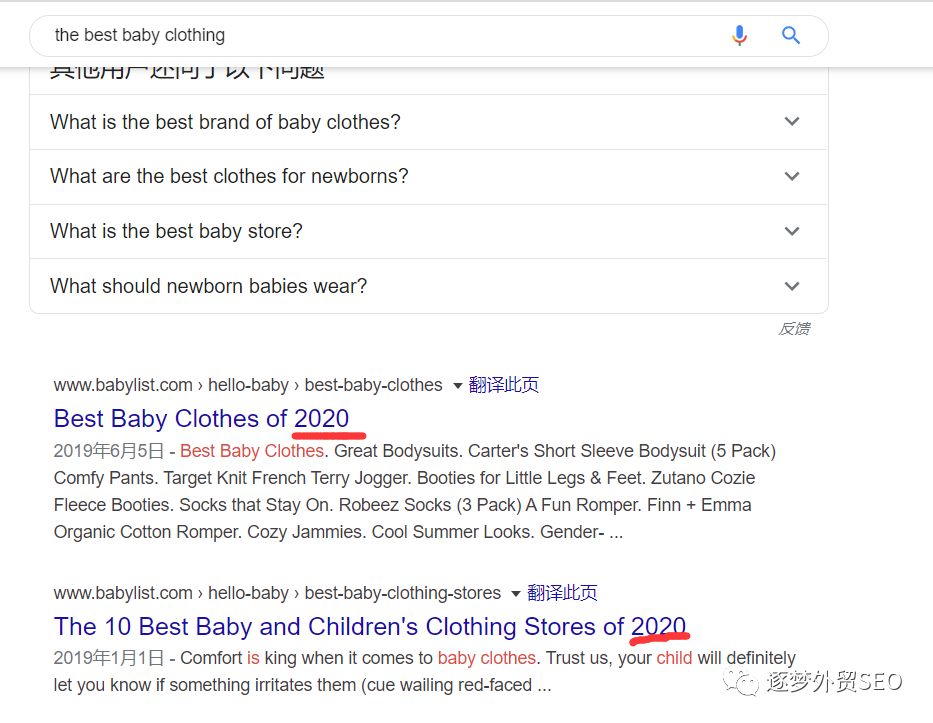This screenshot has width=933, height=723.
Task: Expand 'What is the best brand of baby clothes?'
Action: [x=428, y=122]
